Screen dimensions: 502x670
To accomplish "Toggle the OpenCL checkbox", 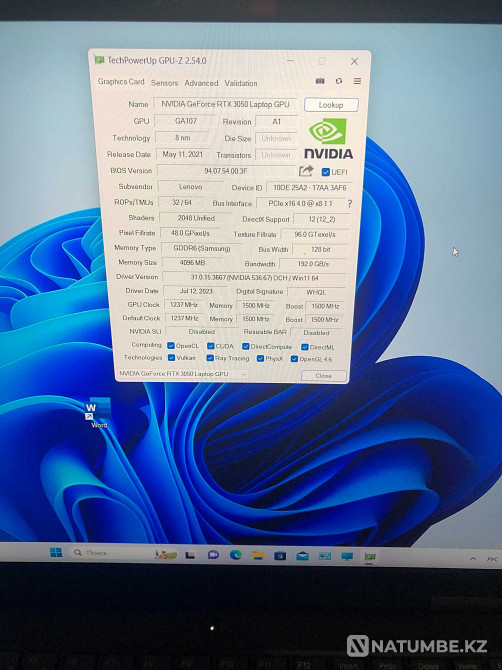I will point(171,345).
